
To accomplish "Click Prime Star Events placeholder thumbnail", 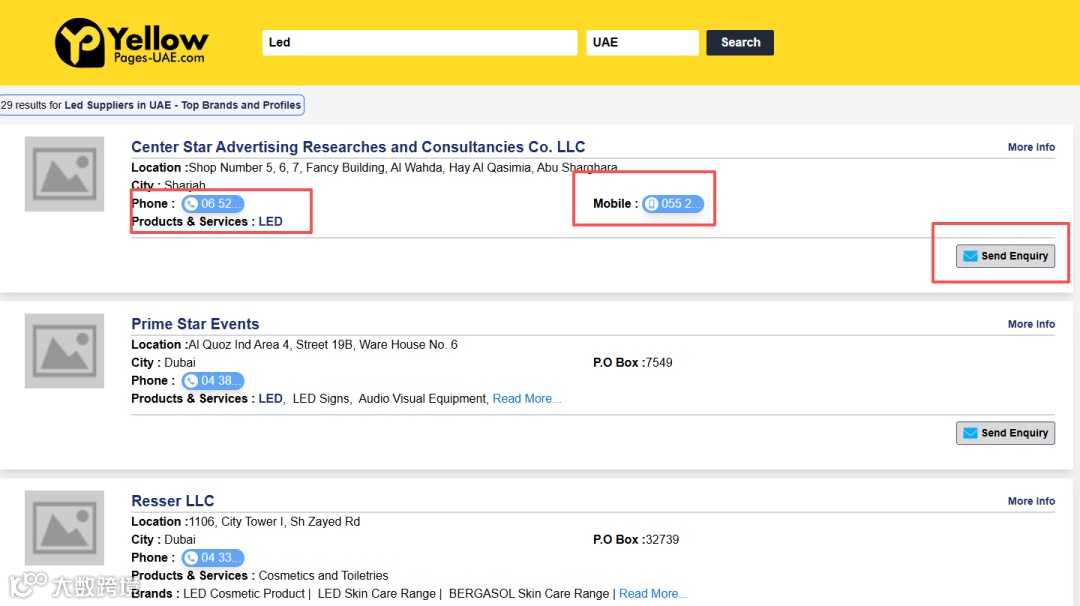I will pyautogui.click(x=64, y=351).
